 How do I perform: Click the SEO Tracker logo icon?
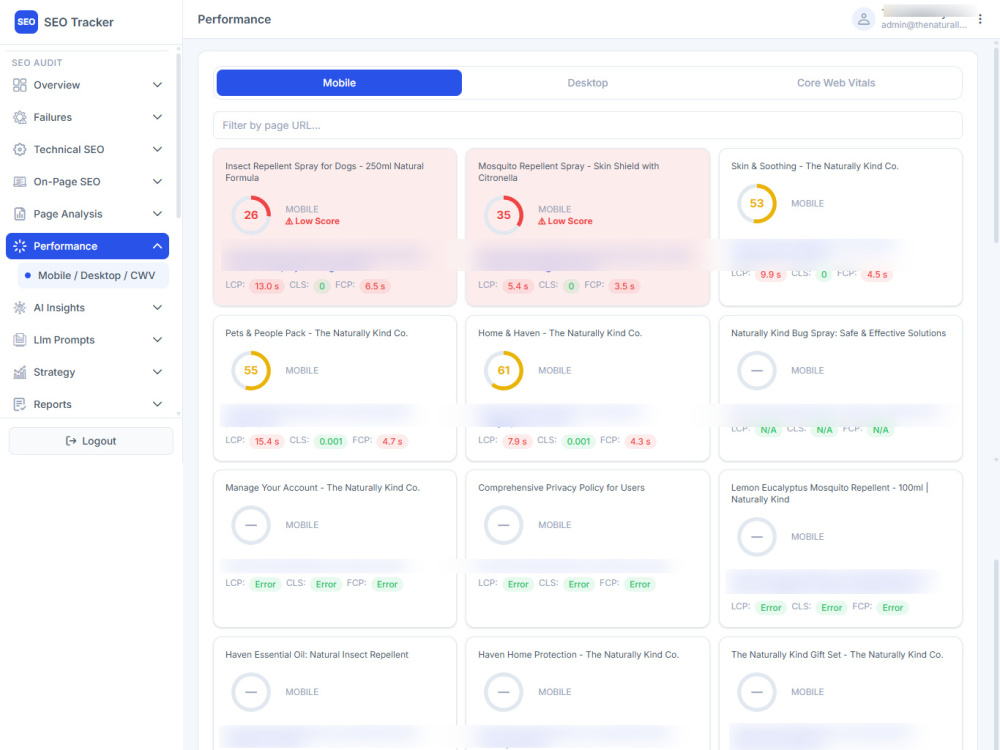click(26, 22)
